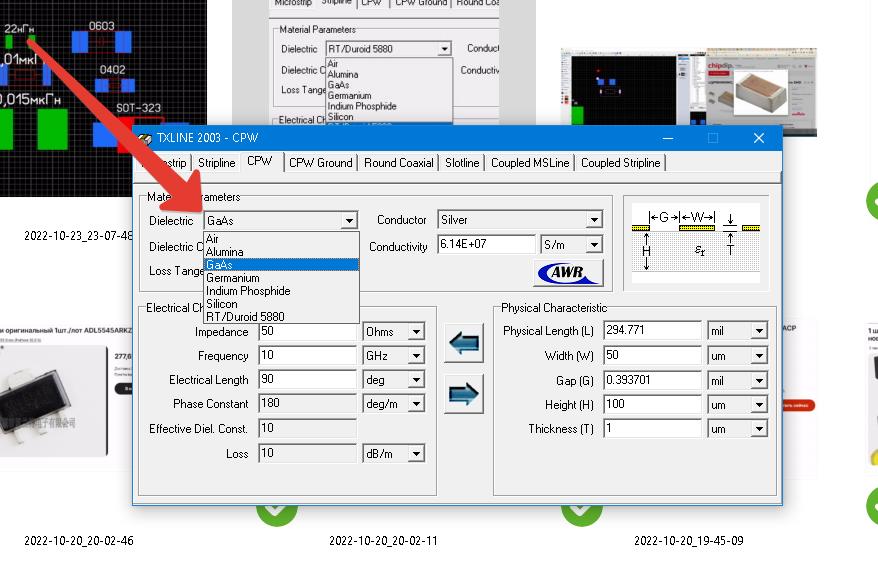Select GaAs in the dielectric list
This screenshot has width=878, height=568.
click(281, 264)
